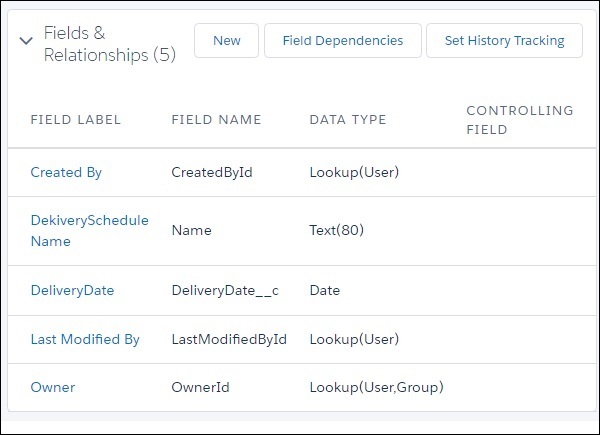Open the DeliveryDate field link

[x=72, y=291]
